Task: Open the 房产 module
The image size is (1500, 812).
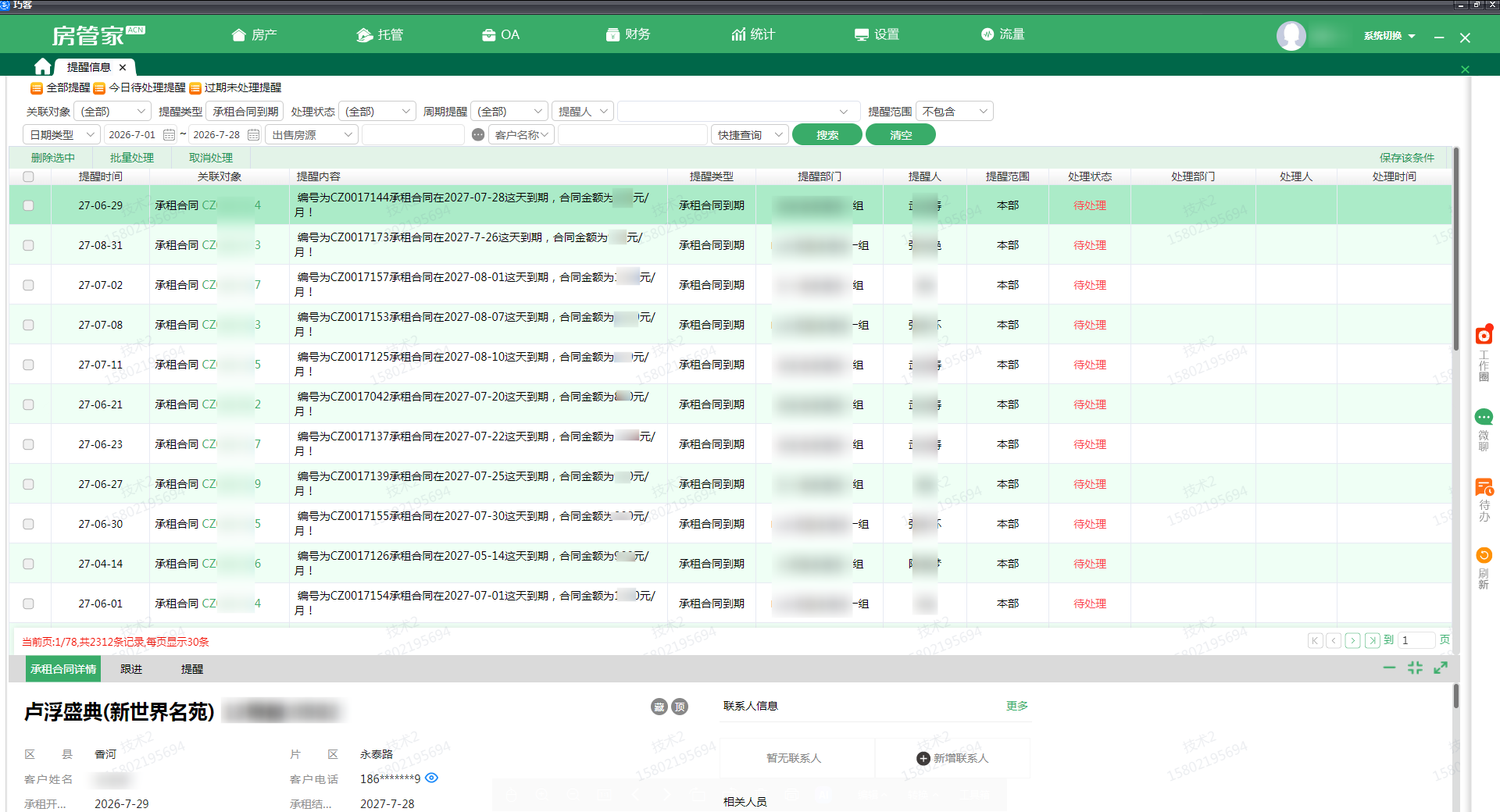Action: pyautogui.click(x=255, y=34)
